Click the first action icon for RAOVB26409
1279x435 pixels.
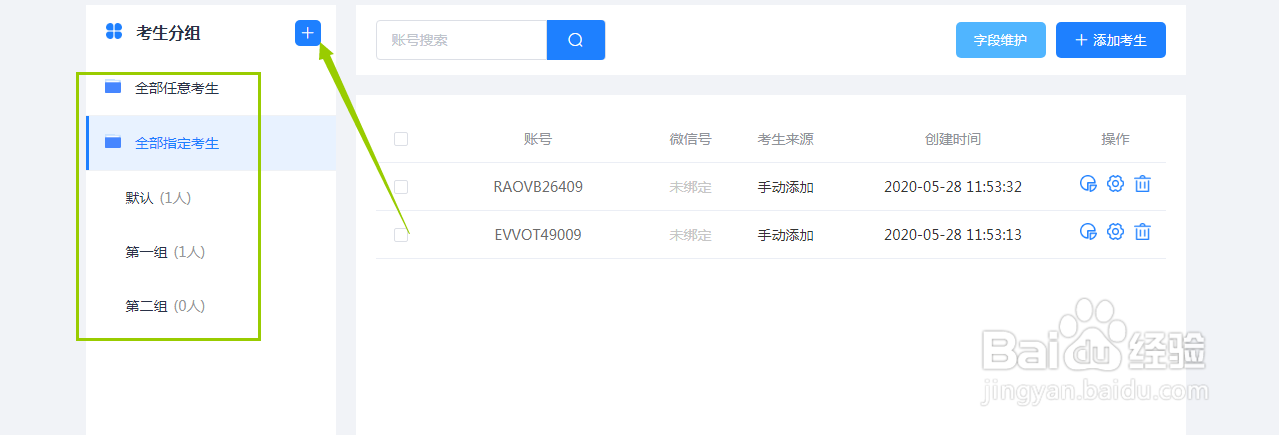pos(1089,184)
